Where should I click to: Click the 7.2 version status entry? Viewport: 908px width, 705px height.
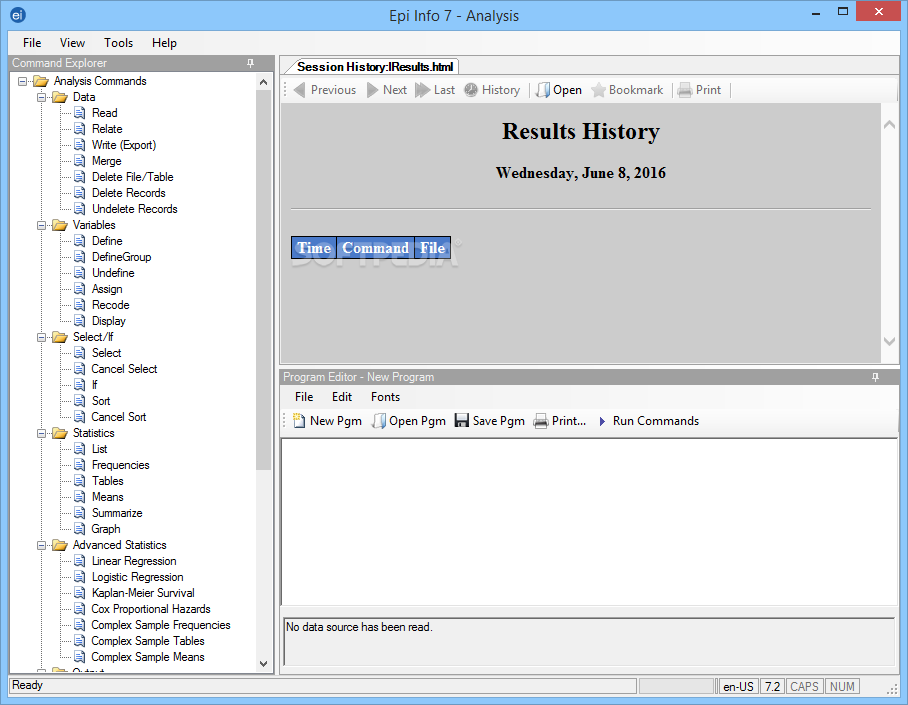point(772,686)
